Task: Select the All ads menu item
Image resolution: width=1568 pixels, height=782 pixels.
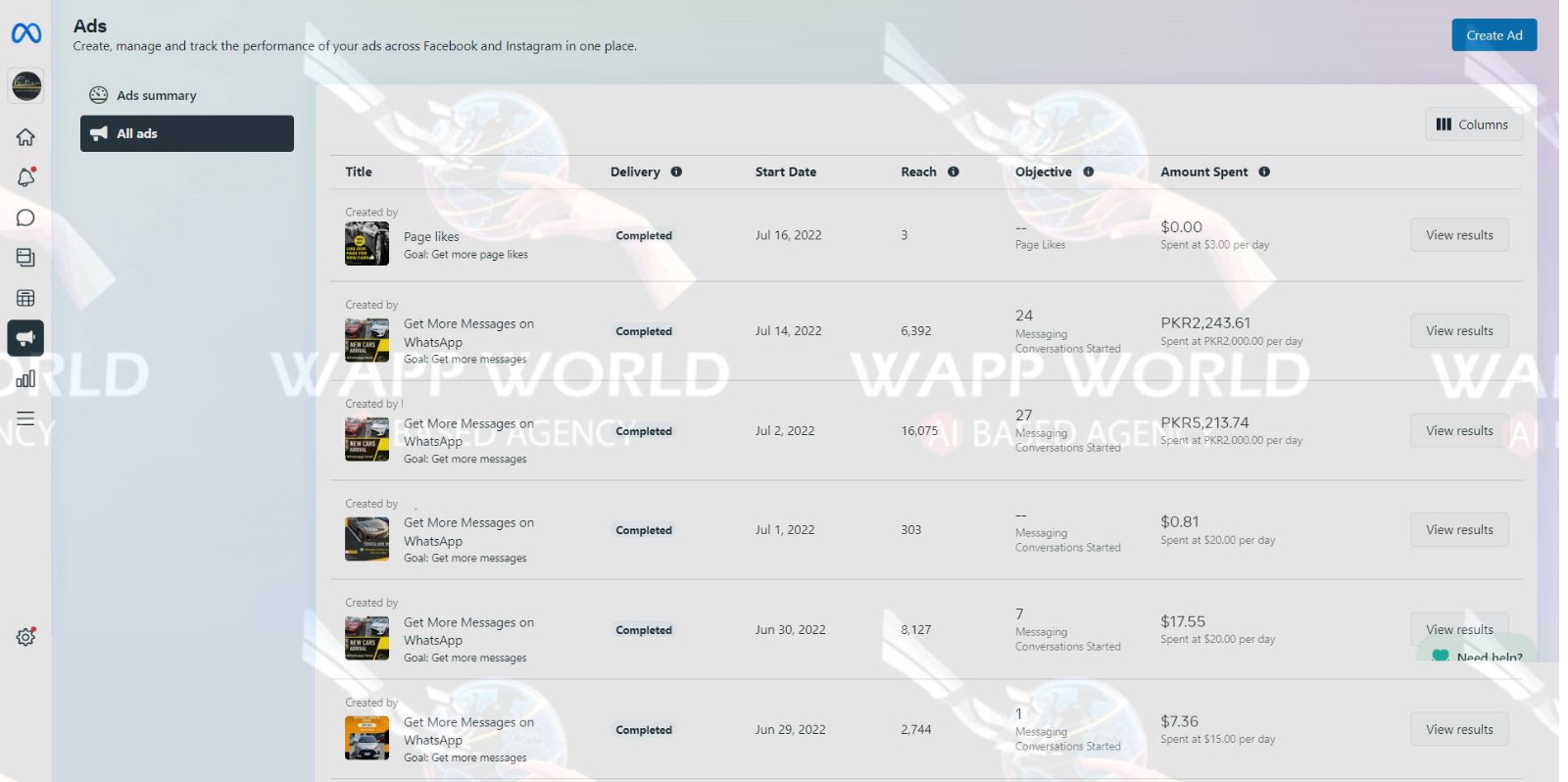Action: click(x=186, y=133)
